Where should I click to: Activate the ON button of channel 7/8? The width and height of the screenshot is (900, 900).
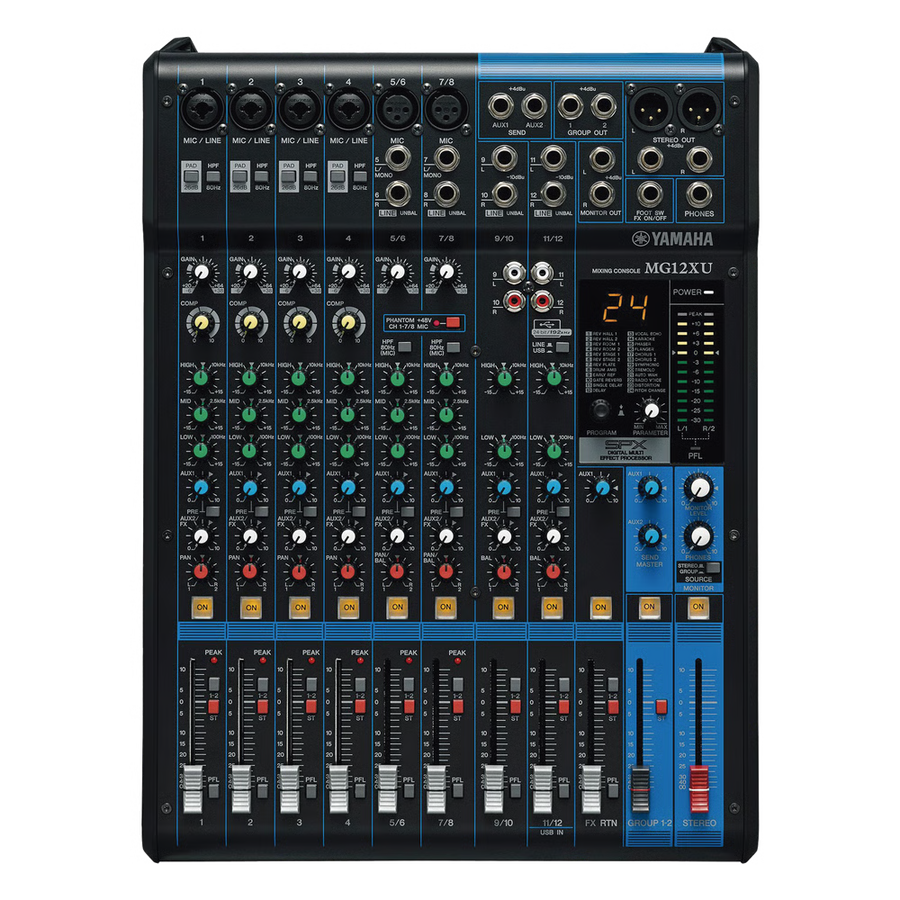(x=445, y=607)
